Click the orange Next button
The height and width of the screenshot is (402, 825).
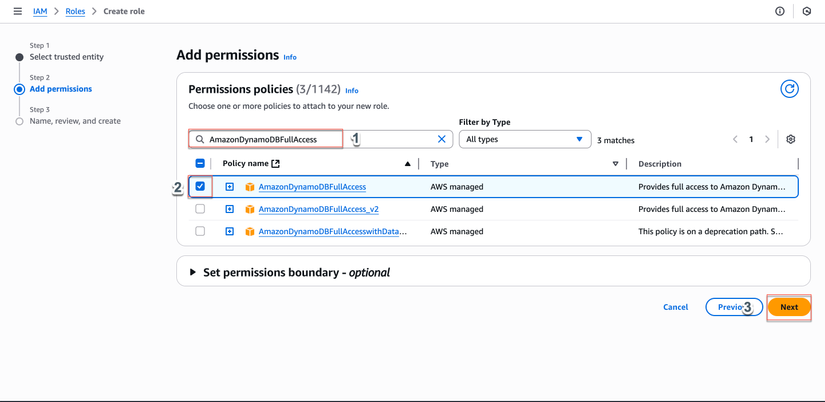[789, 307]
